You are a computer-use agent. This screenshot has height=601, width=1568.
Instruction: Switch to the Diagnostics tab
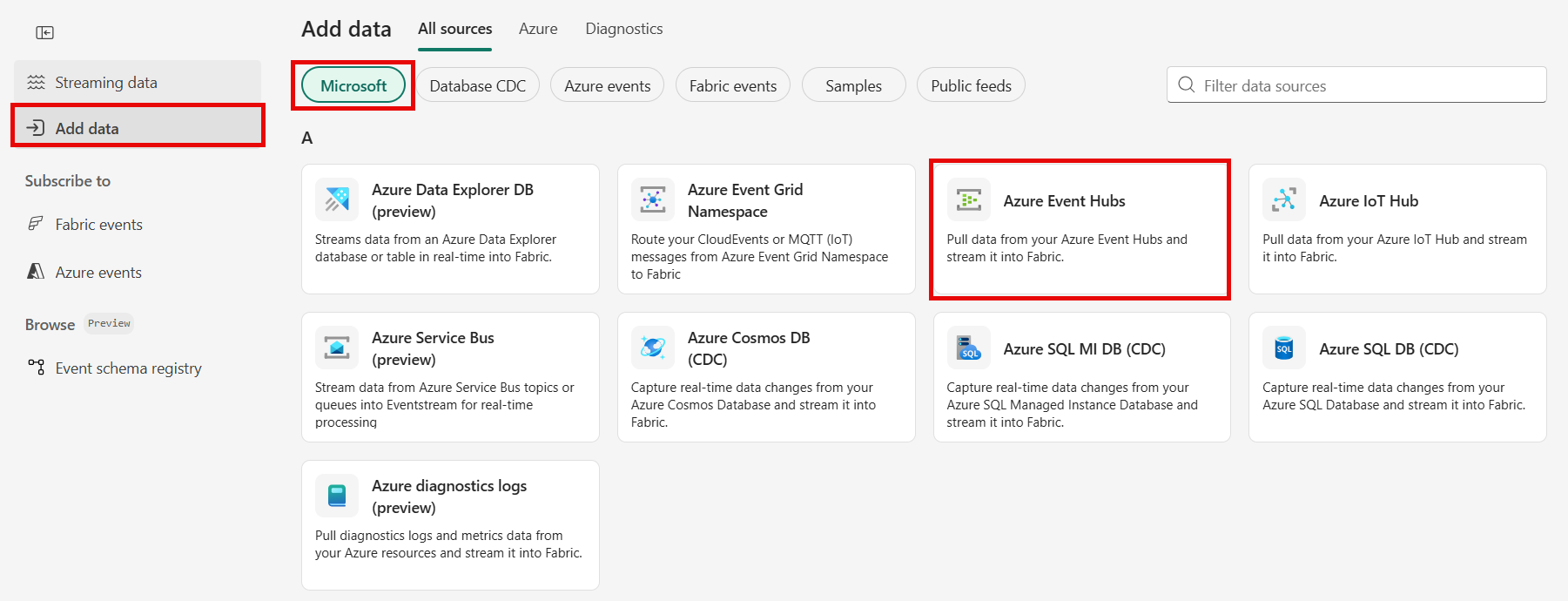623,29
